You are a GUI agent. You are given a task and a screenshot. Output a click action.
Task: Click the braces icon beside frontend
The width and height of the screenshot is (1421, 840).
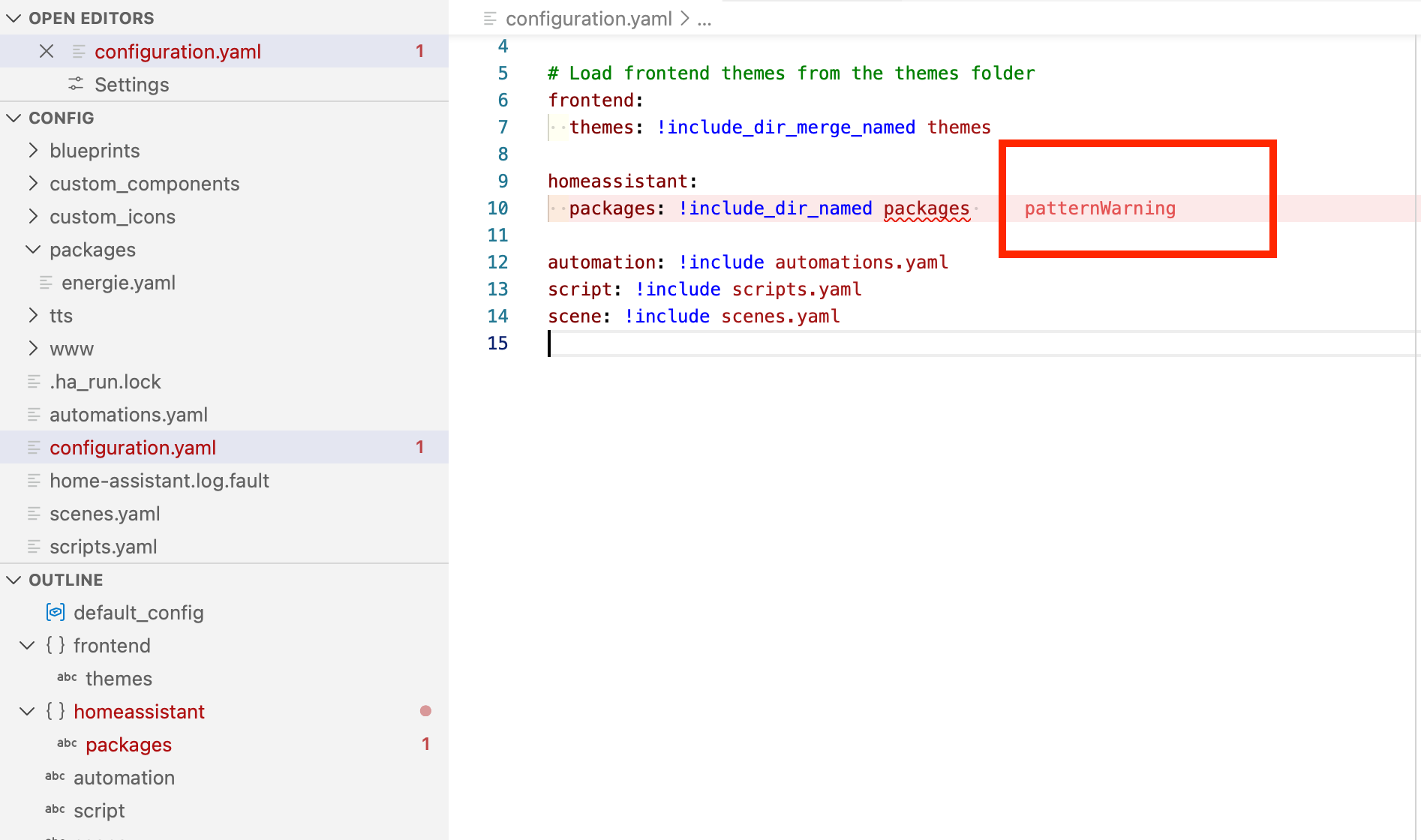[x=56, y=645]
